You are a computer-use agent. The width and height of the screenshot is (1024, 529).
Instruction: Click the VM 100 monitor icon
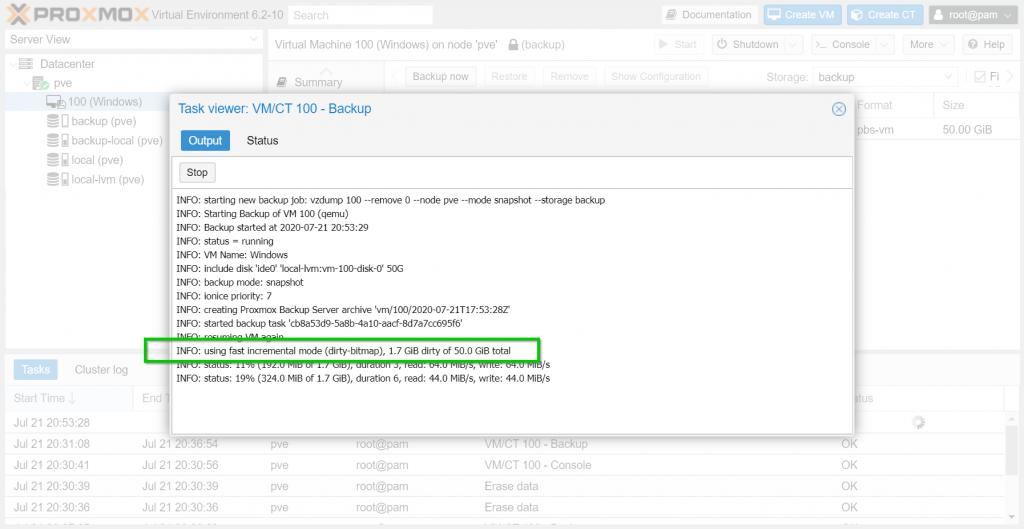pos(56,102)
